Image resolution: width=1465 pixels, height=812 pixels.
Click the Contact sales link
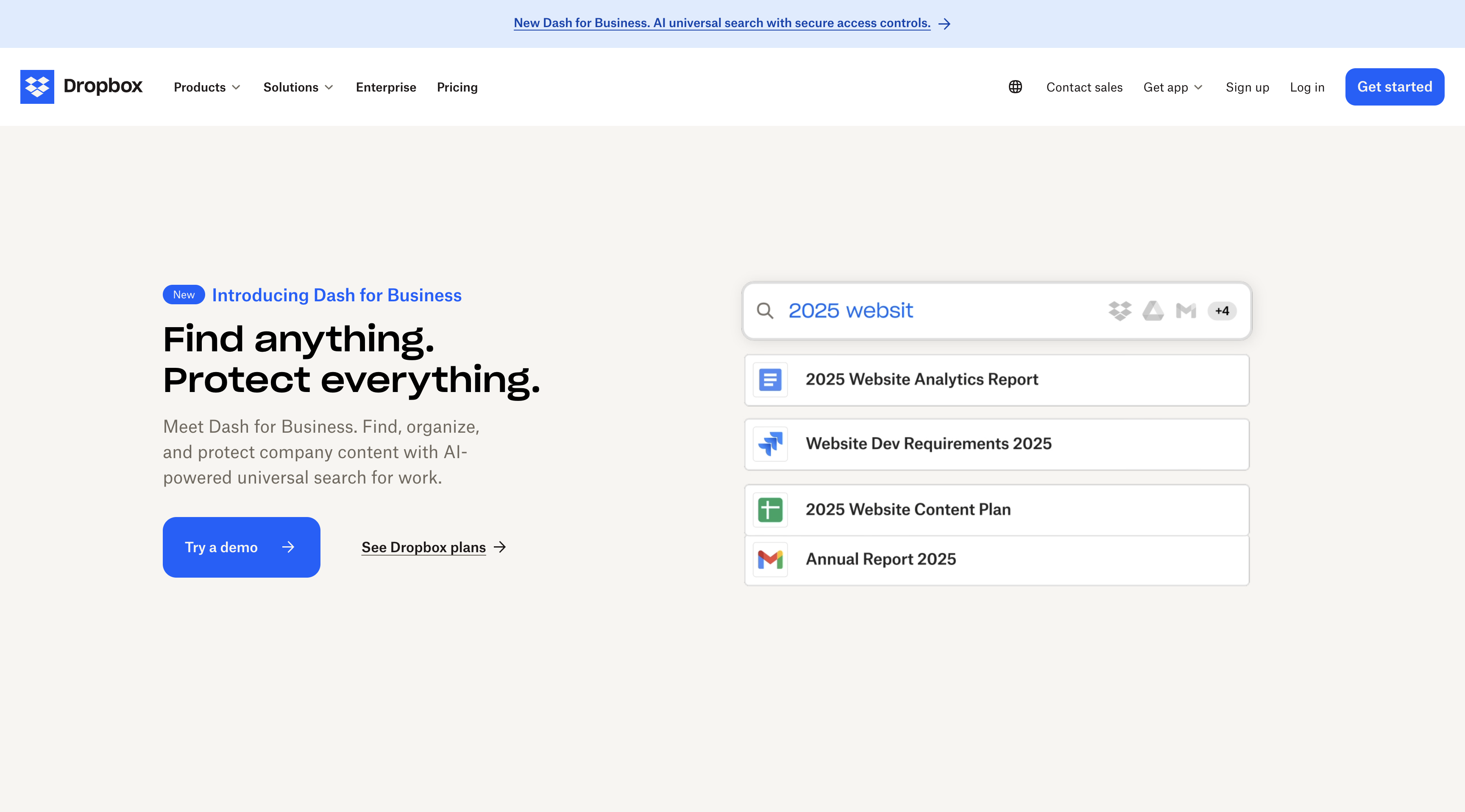tap(1084, 87)
